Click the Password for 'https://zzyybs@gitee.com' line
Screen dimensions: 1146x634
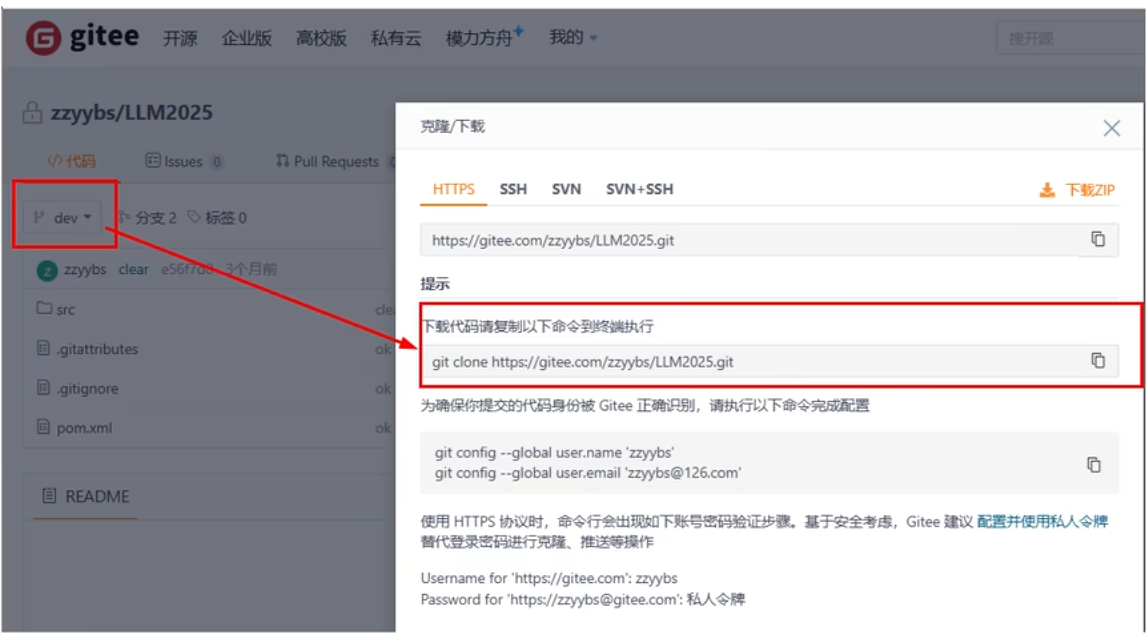click(583, 599)
